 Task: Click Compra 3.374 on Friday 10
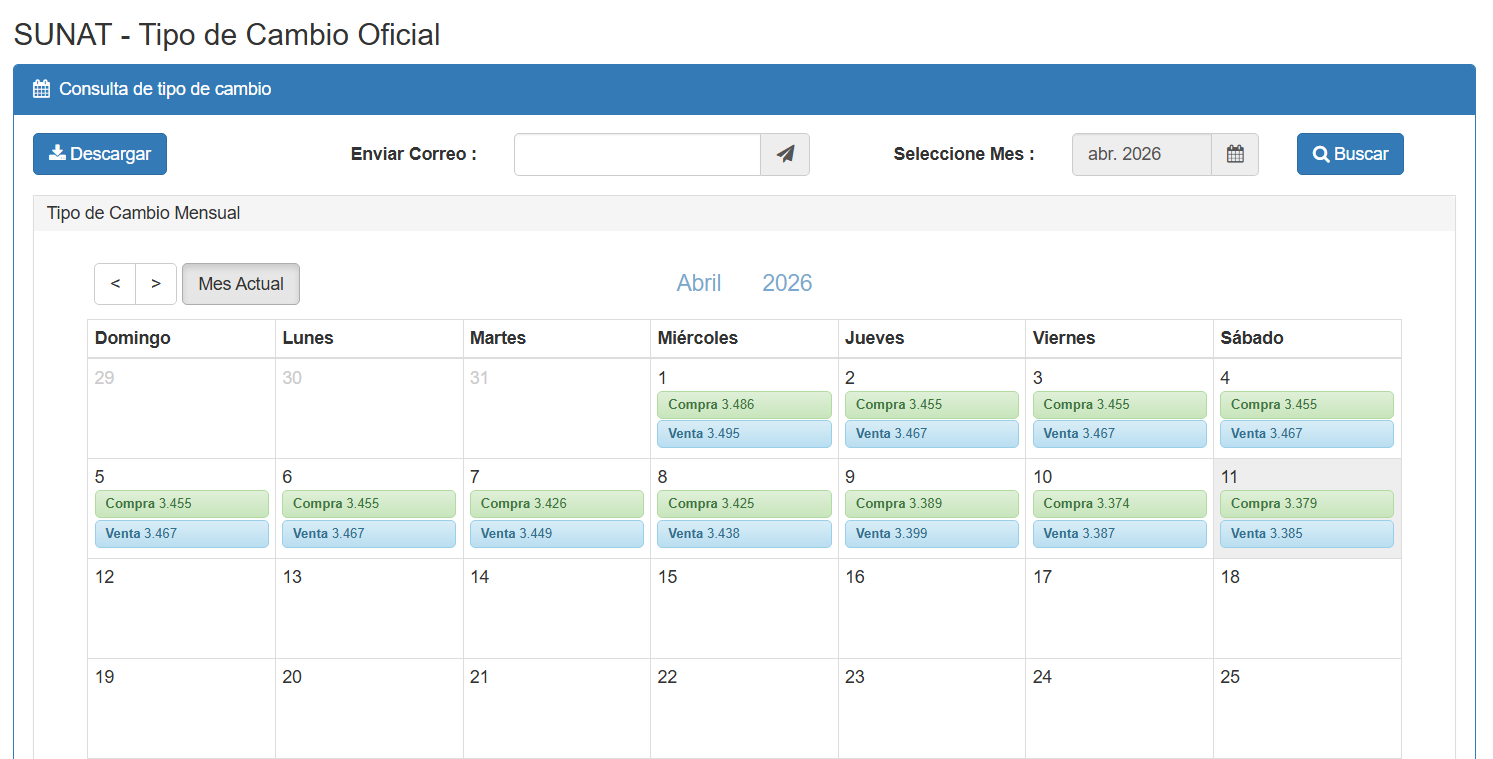pos(1119,504)
